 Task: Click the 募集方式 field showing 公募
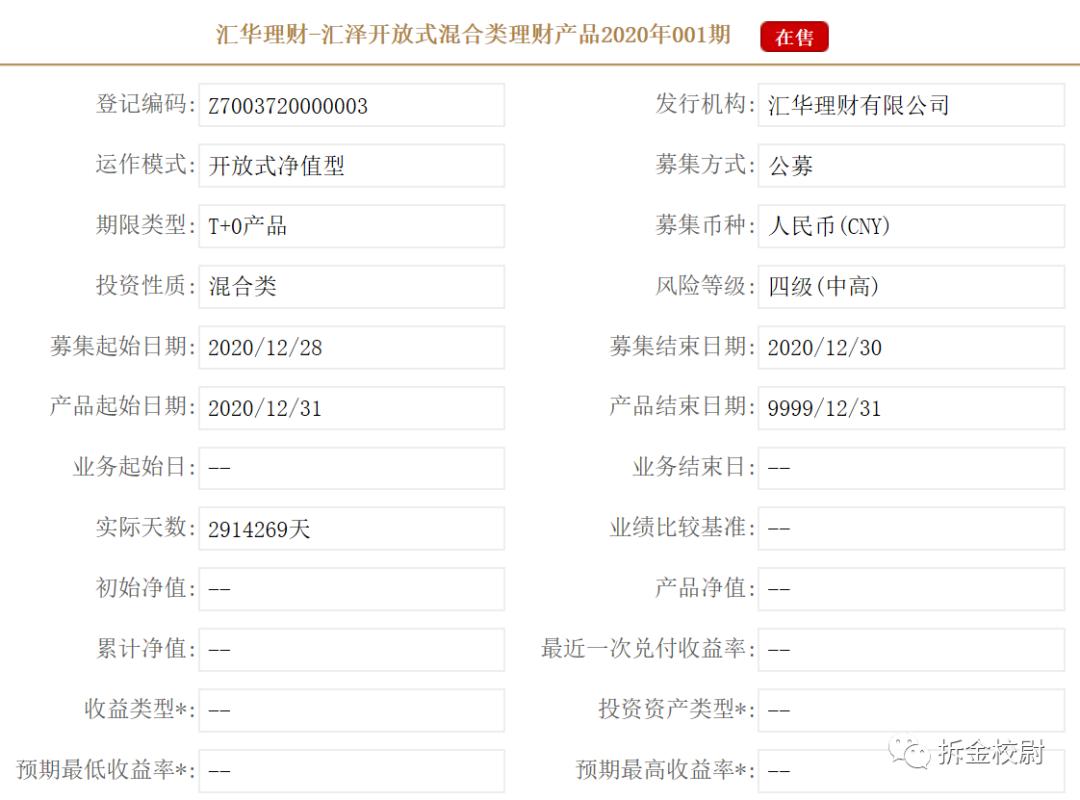pyautogui.click(x=910, y=165)
